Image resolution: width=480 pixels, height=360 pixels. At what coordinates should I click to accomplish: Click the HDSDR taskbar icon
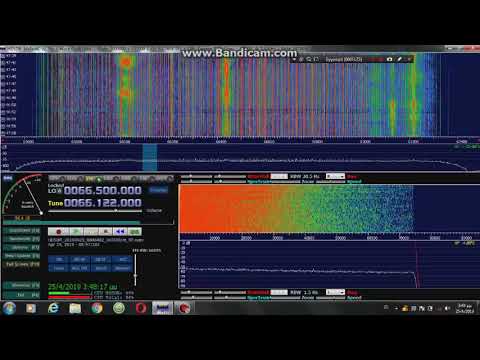162,308
